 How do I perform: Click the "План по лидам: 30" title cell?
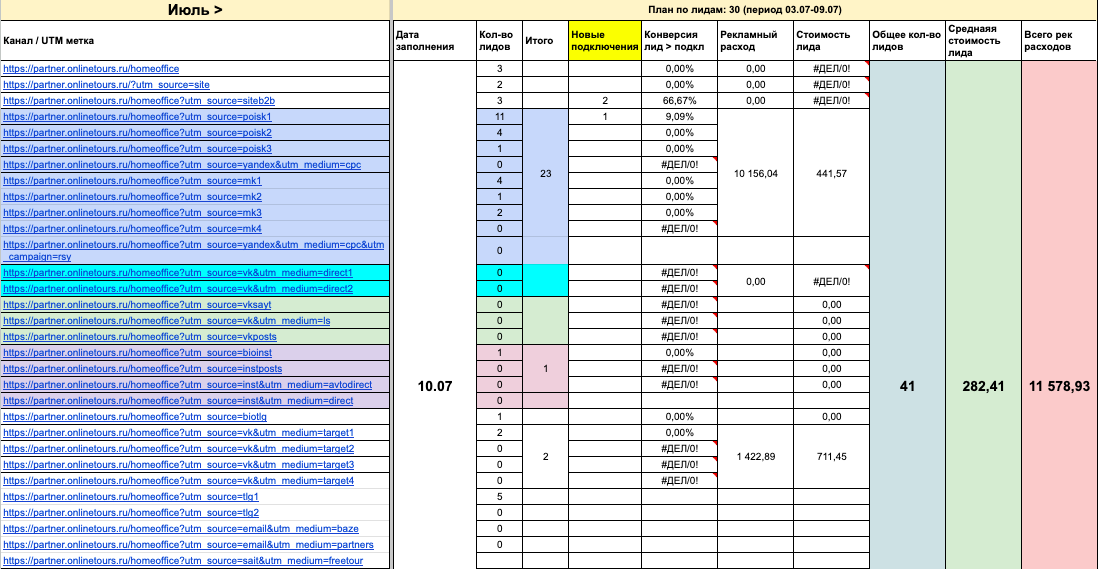click(x=744, y=10)
